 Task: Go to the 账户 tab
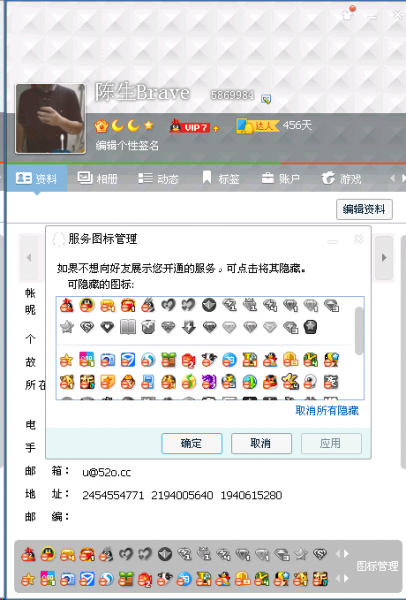[x=280, y=178]
